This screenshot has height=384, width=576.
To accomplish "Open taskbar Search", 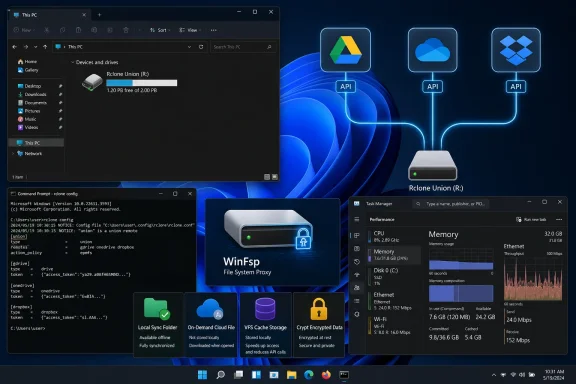I will [220, 375].
